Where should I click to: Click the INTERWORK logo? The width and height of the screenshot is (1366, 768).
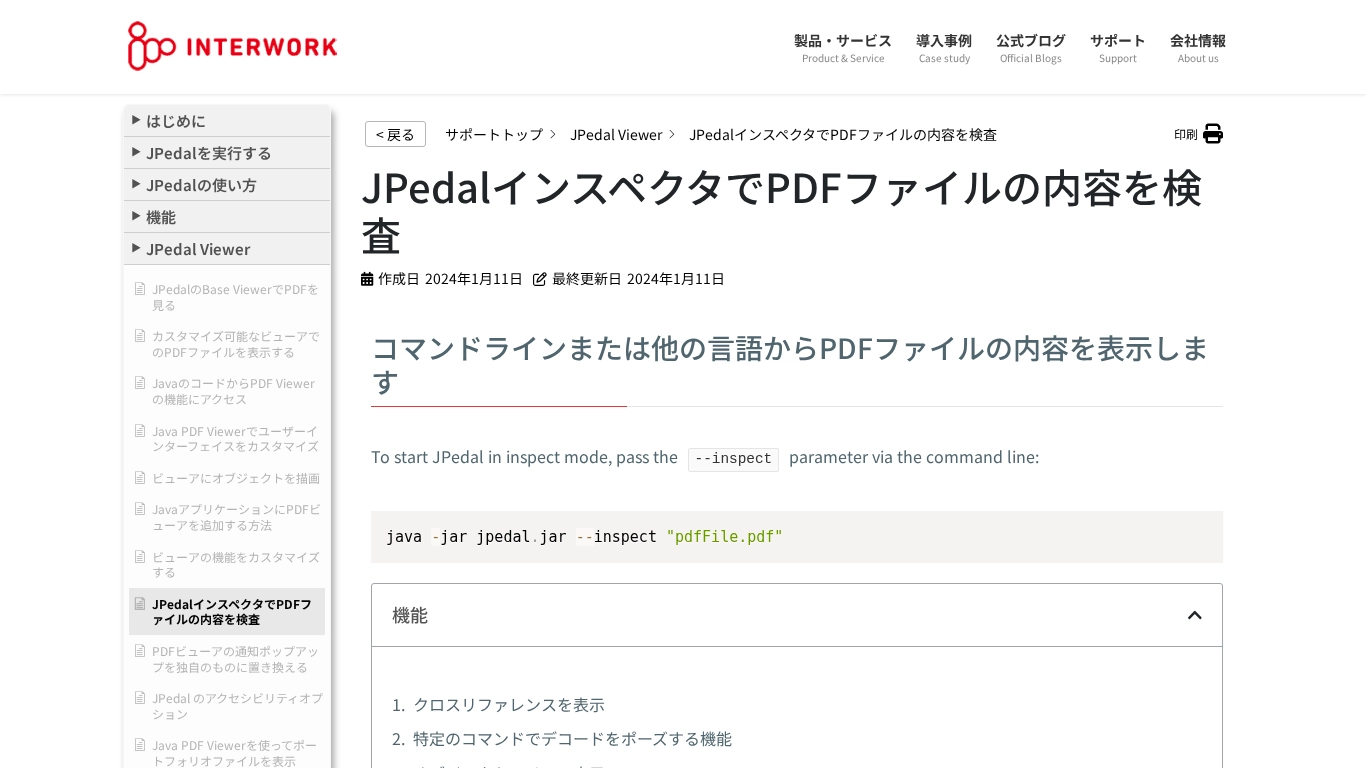point(232,46)
